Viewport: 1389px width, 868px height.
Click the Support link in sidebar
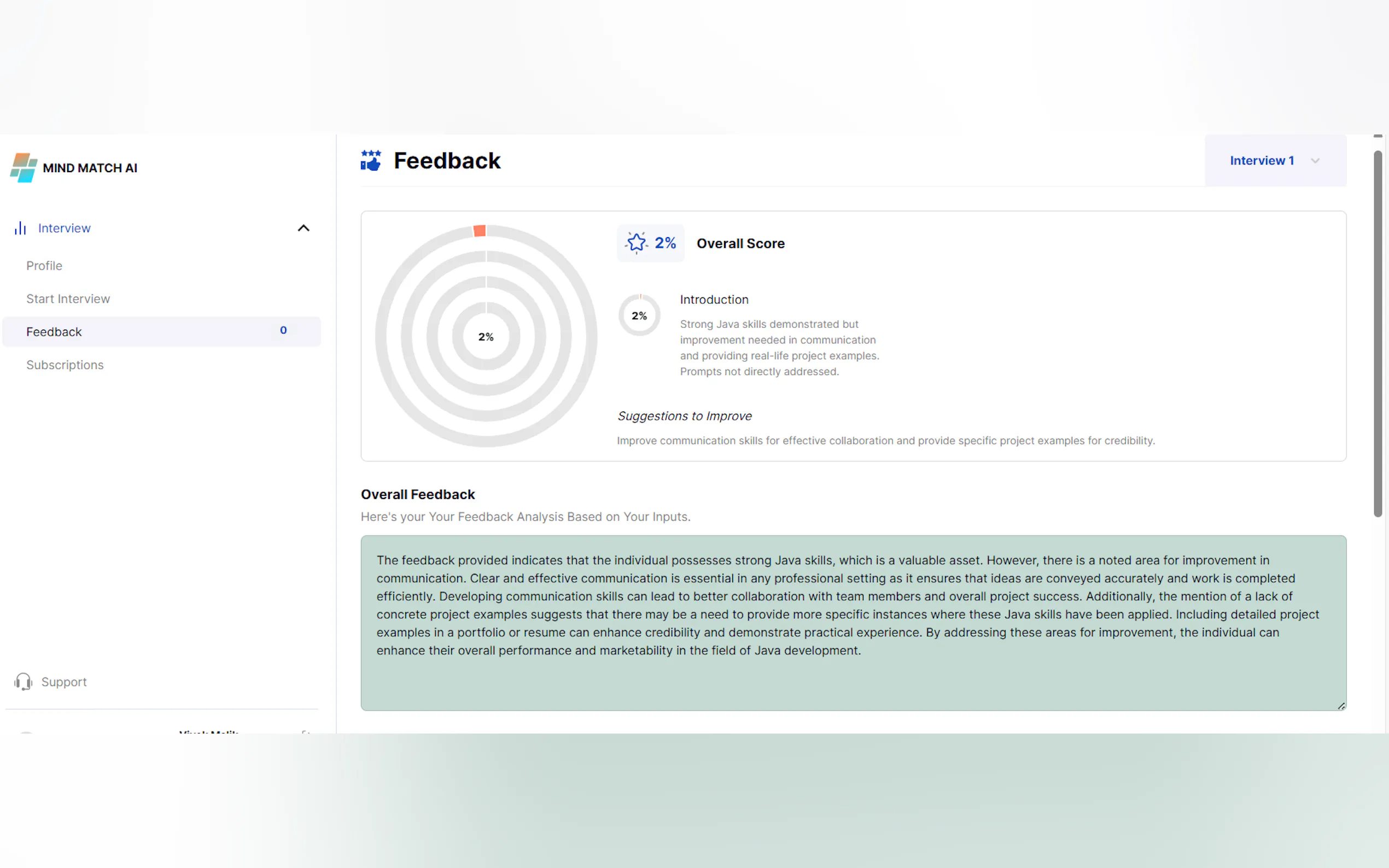click(x=64, y=682)
